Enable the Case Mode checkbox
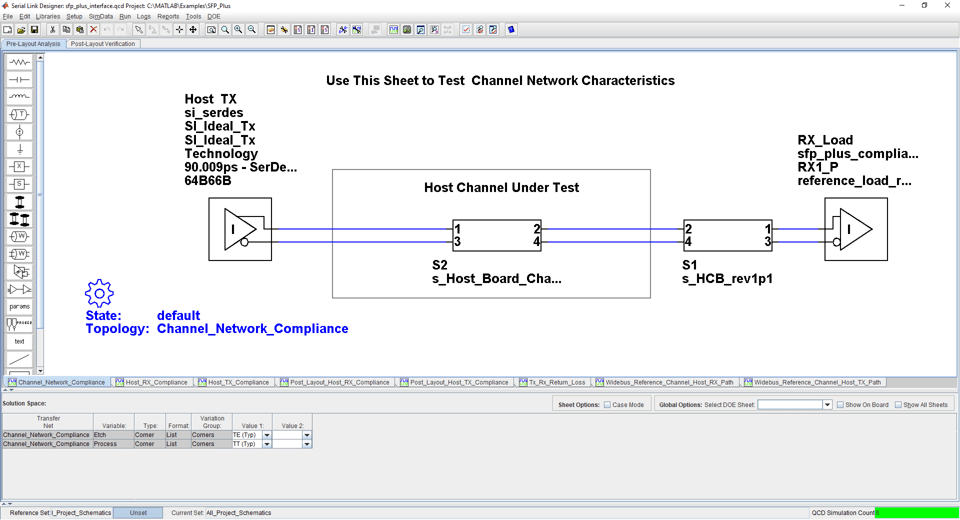The image size is (960, 520). 607,405
